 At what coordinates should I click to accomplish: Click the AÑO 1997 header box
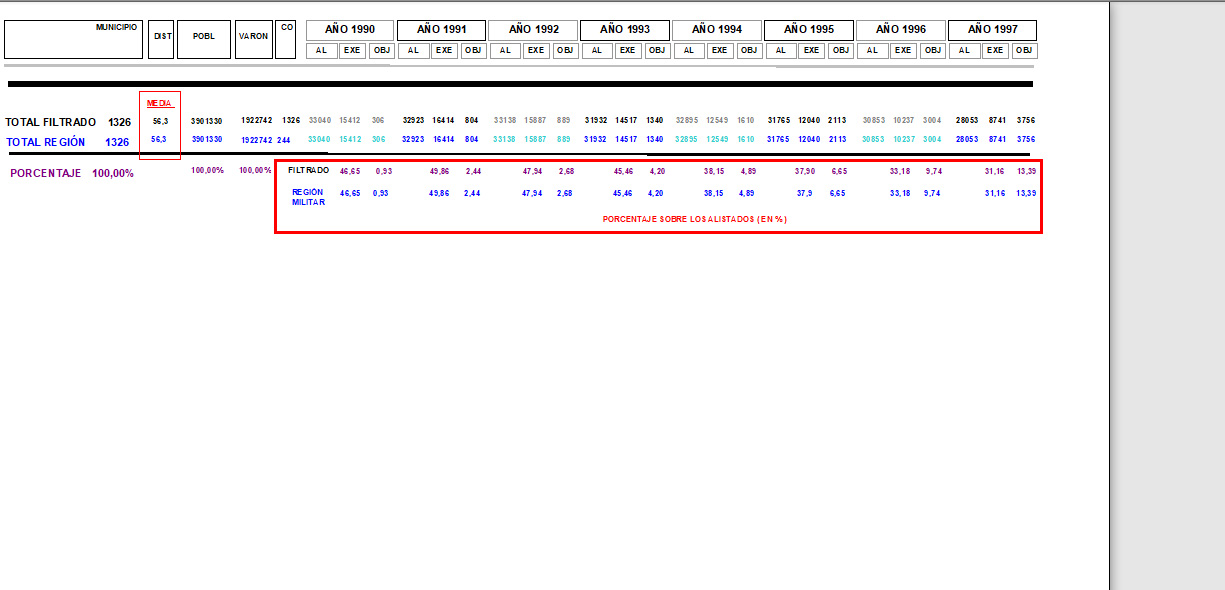pos(992,30)
